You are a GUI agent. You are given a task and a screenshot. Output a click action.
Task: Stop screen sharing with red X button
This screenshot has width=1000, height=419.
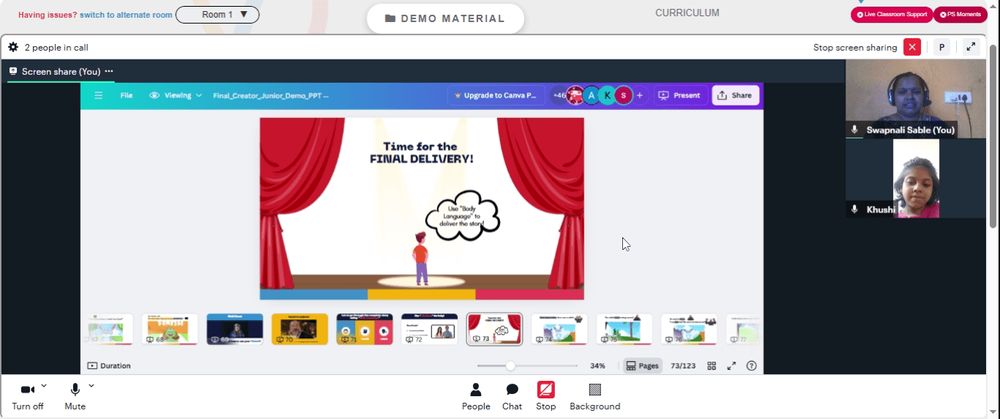pos(912,47)
